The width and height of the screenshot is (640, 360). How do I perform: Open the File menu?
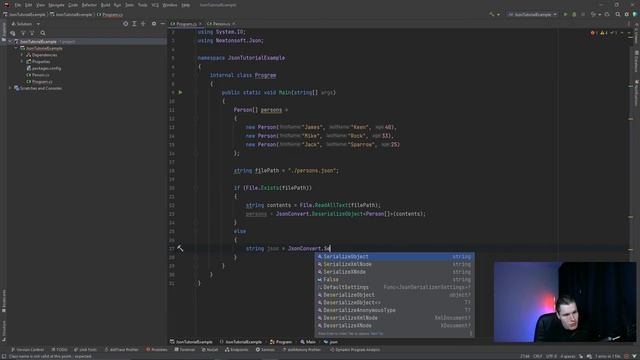click(x=18, y=5)
